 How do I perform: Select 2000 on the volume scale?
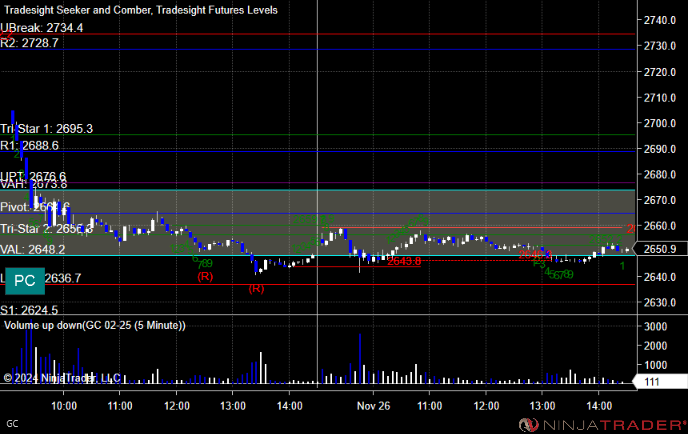[655, 346]
